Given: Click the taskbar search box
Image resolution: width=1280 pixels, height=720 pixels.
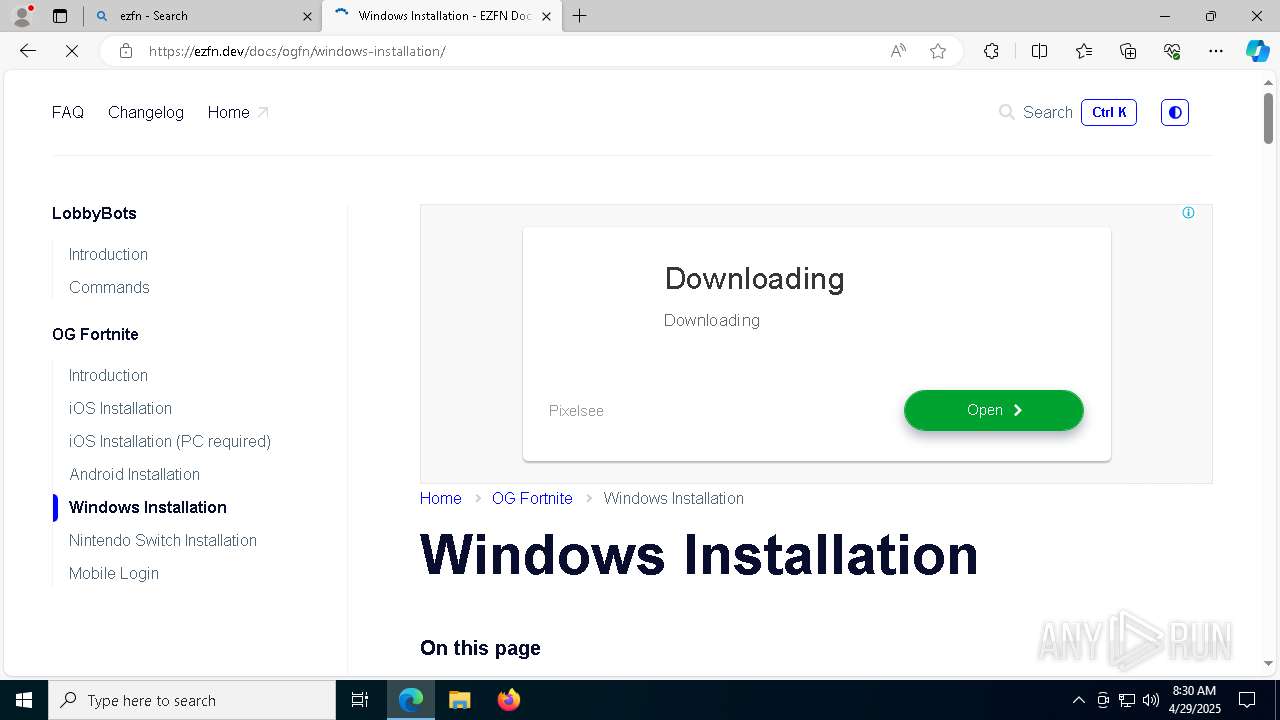Looking at the screenshot, I should point(192,700).
